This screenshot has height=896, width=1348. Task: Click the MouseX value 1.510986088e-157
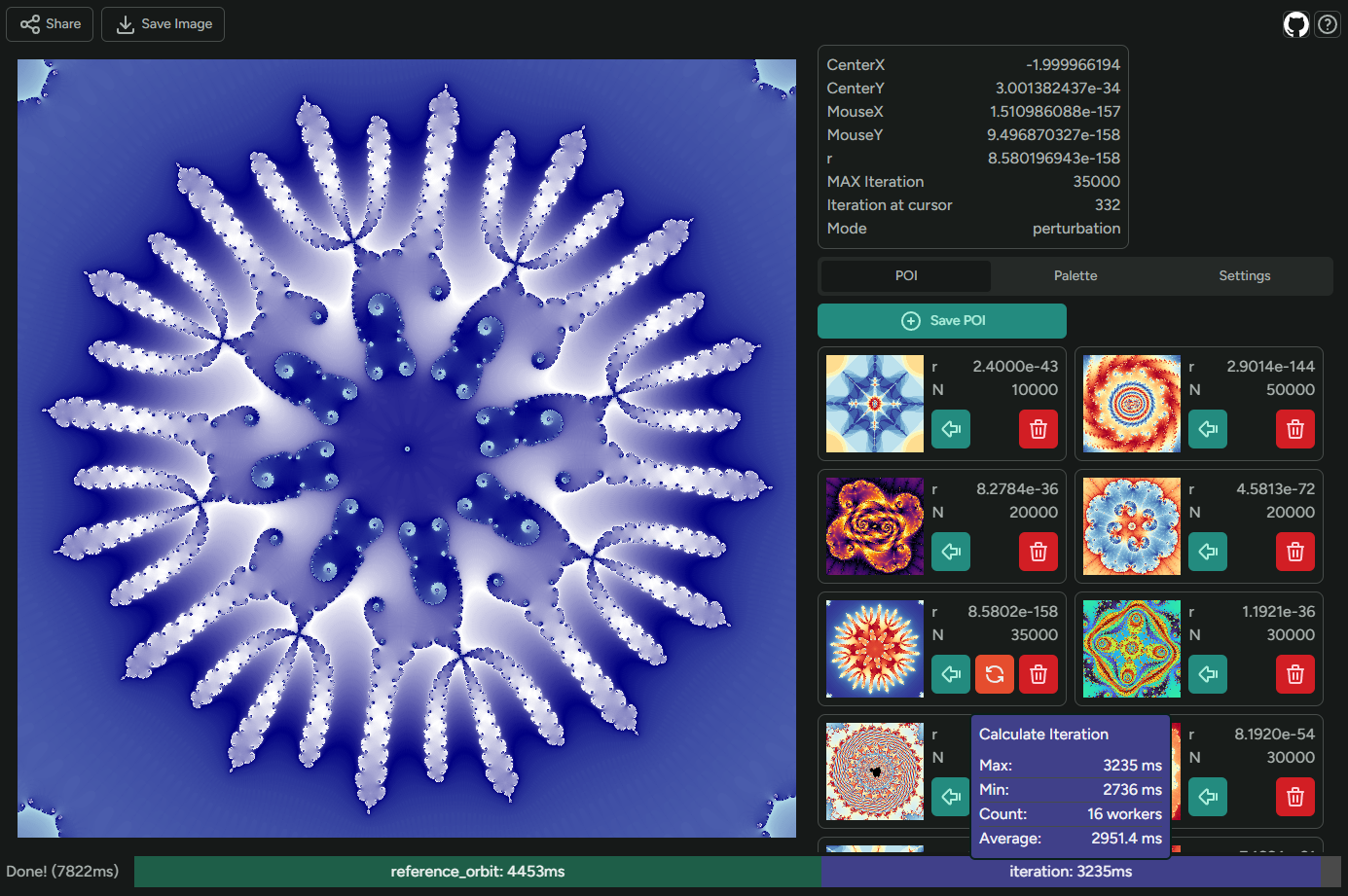[1055, 112]
